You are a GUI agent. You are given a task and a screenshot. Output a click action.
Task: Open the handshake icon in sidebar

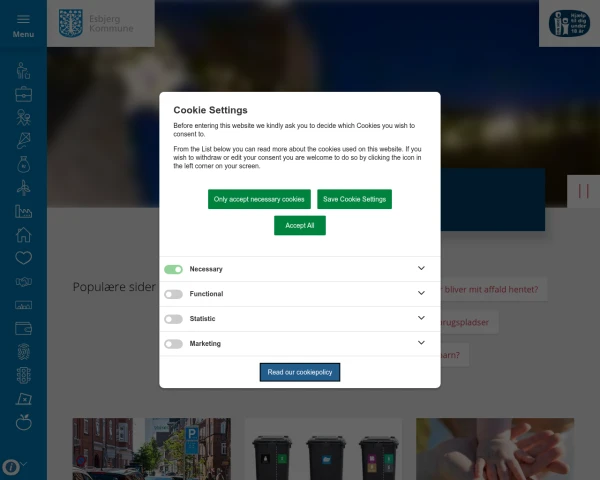tap(23, 282)
